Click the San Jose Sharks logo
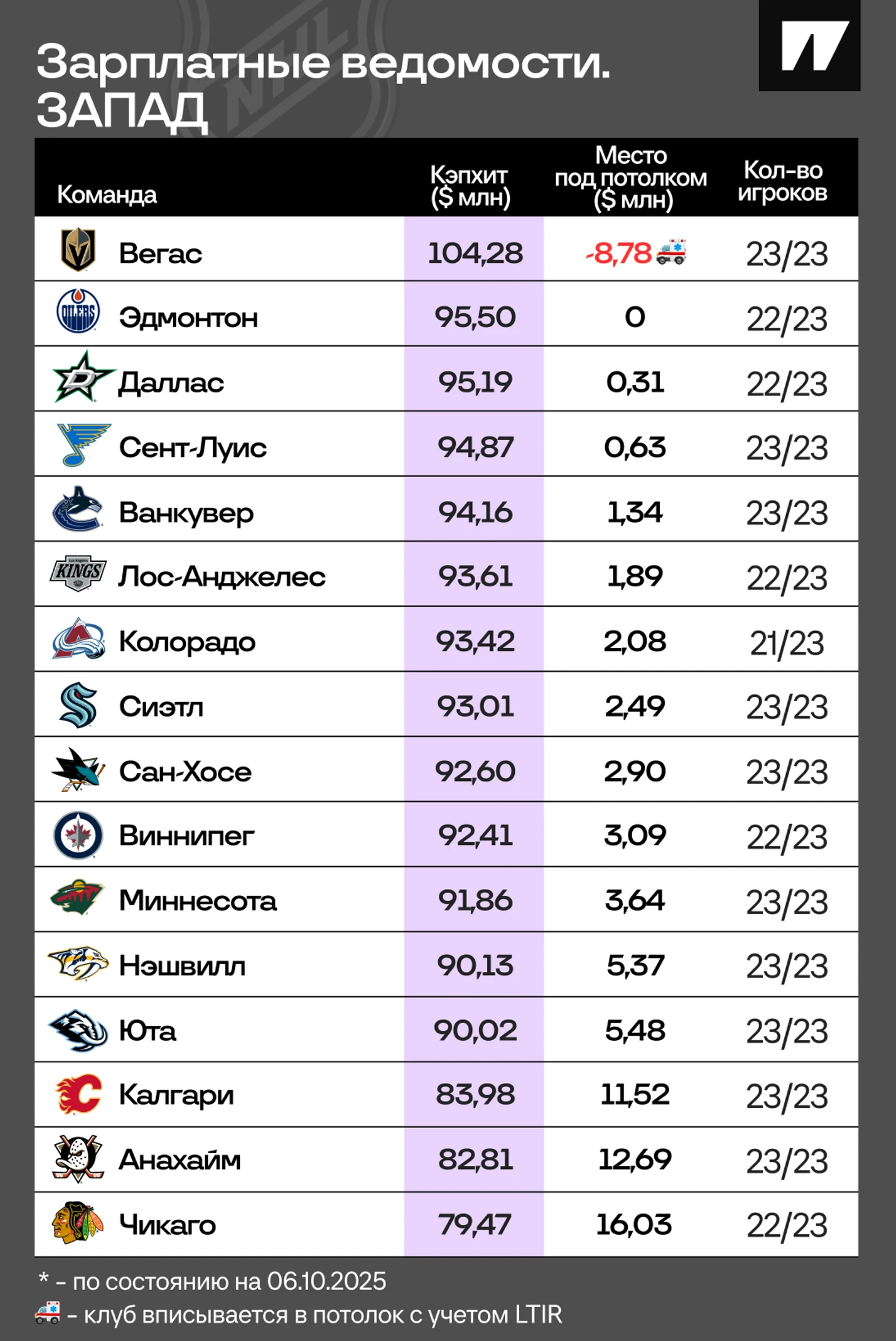Viewport: 896px width, 1341px height. point(78,770)
